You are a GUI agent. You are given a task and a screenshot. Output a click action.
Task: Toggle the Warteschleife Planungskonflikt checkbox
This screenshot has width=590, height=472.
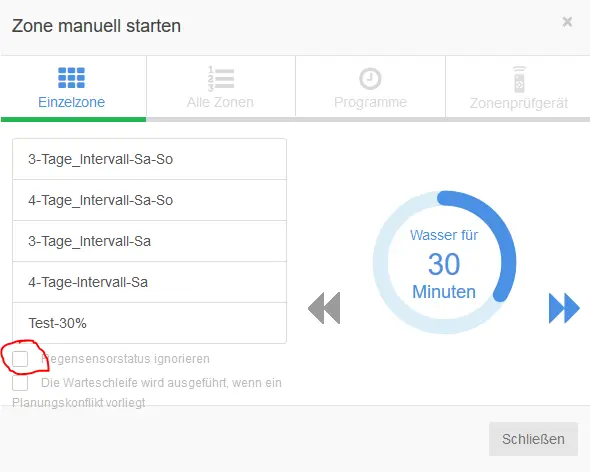click(x=20, y=383)
